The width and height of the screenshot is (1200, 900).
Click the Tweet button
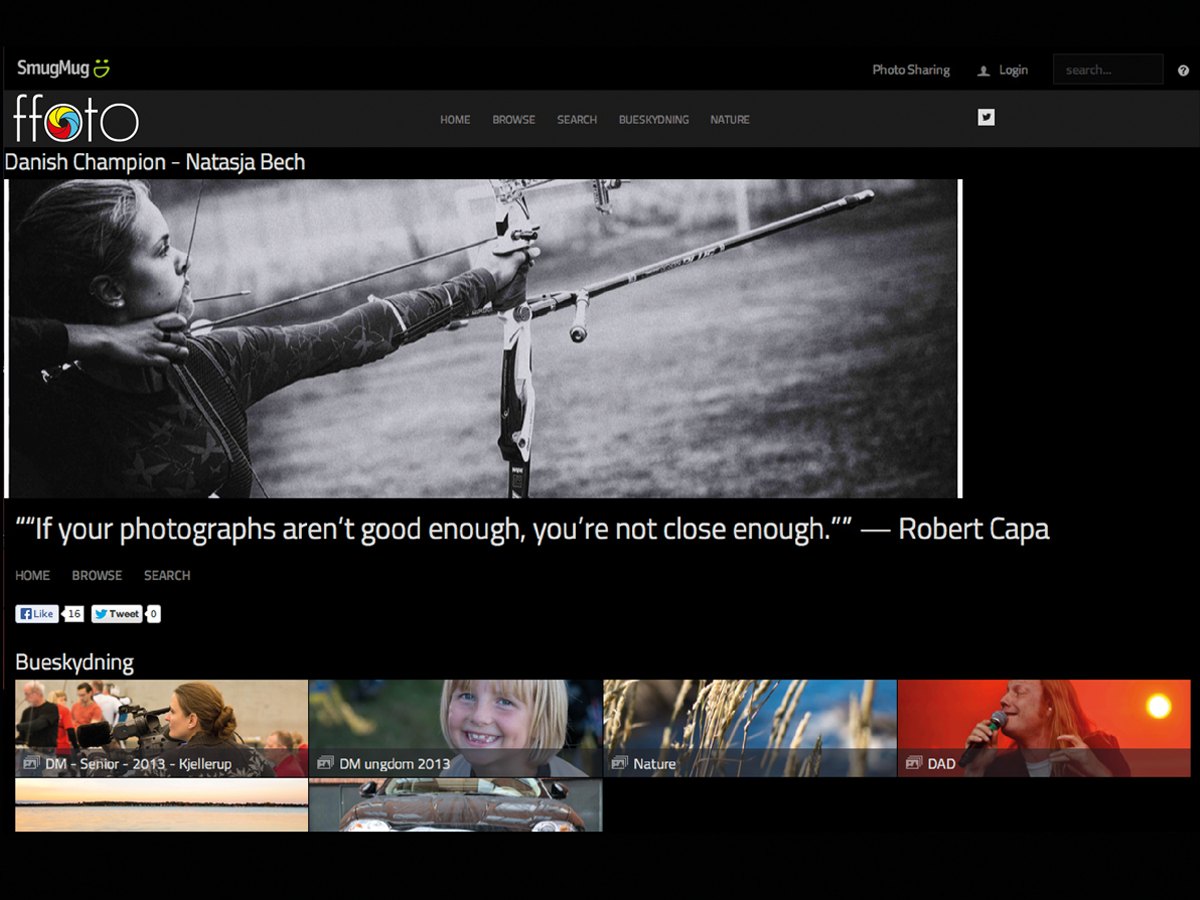(117, 614)
